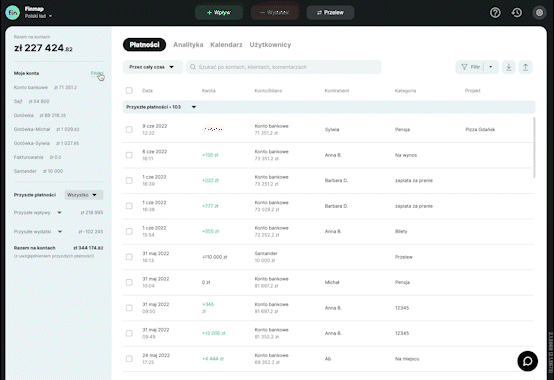Expand the Przyszłe wydatki section
554x380 pixels.
pos(60,232)
